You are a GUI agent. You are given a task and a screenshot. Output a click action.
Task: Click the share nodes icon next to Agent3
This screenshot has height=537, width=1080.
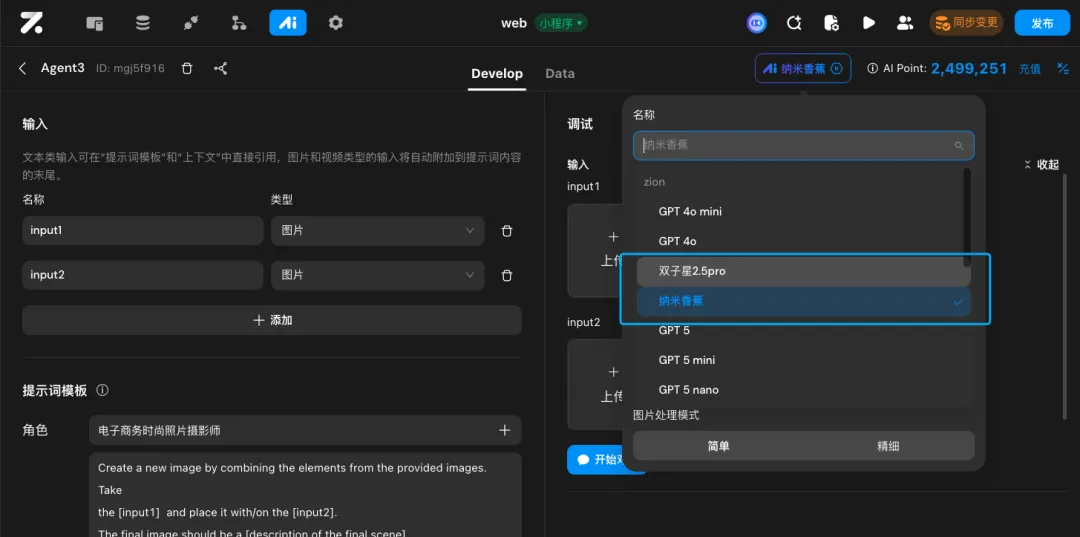pyautogui.click(x=220, y=68)
